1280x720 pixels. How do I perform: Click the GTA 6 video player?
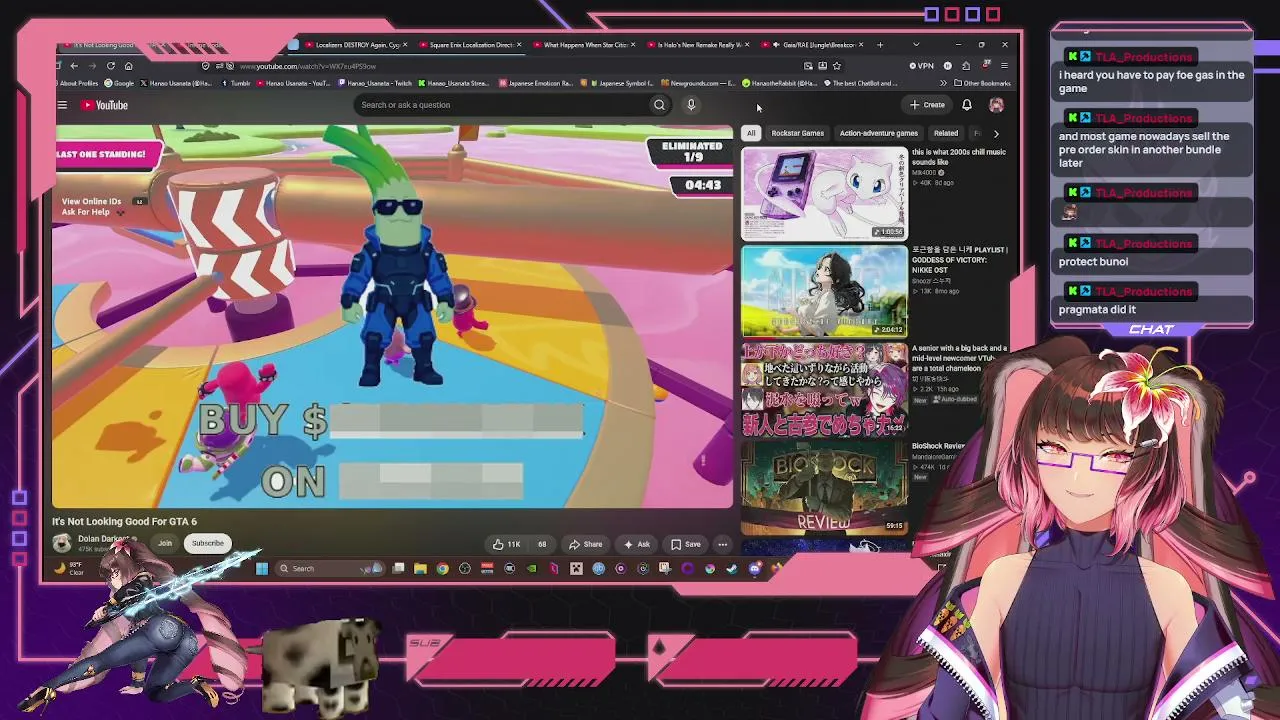coord(393,317)
